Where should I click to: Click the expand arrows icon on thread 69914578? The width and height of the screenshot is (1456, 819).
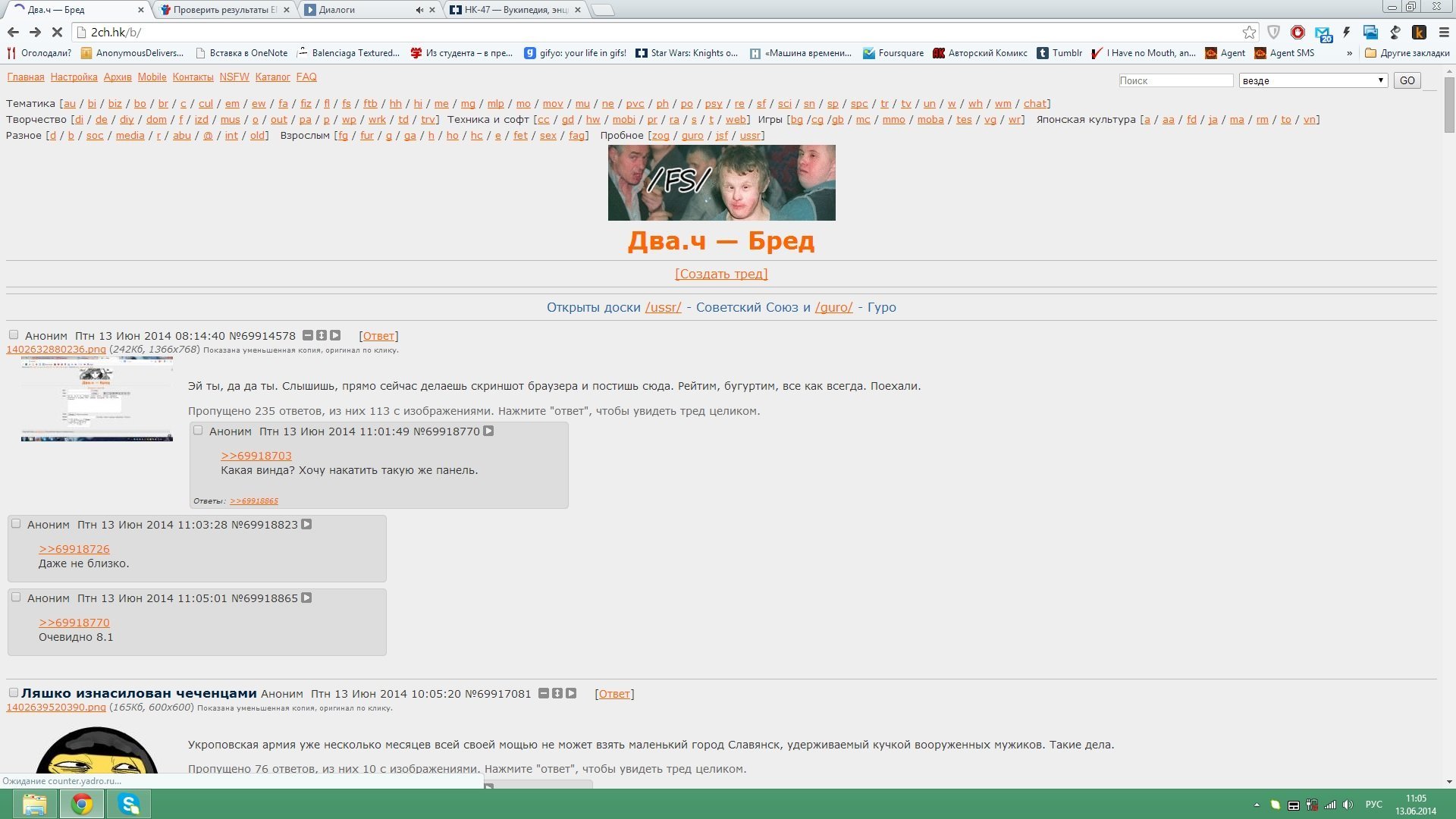321,335
